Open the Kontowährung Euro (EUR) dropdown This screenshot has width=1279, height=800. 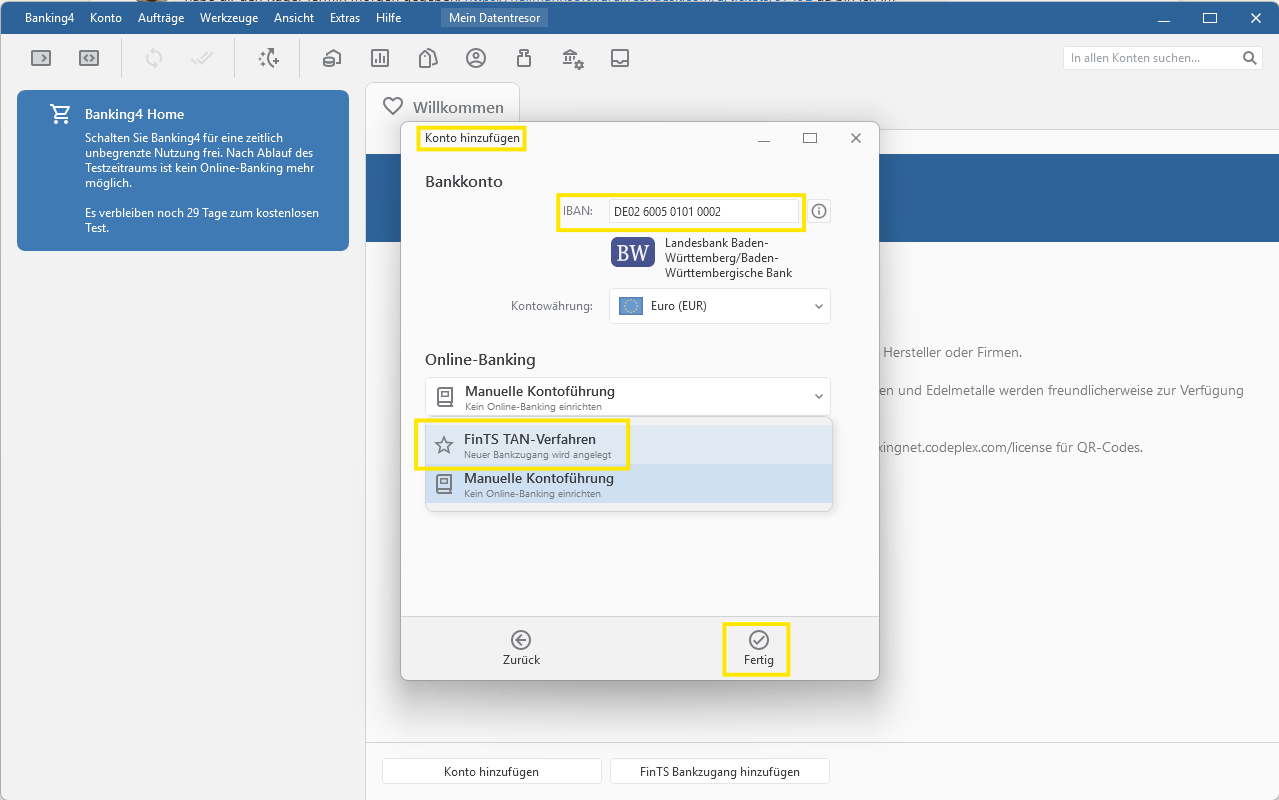[x=720, y=306]
